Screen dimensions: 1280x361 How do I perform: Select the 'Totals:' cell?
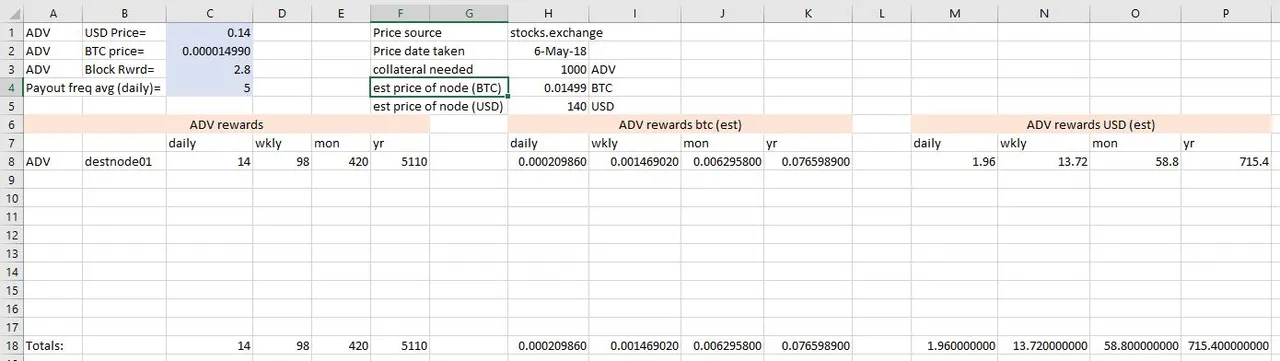(x=52, y=345)
